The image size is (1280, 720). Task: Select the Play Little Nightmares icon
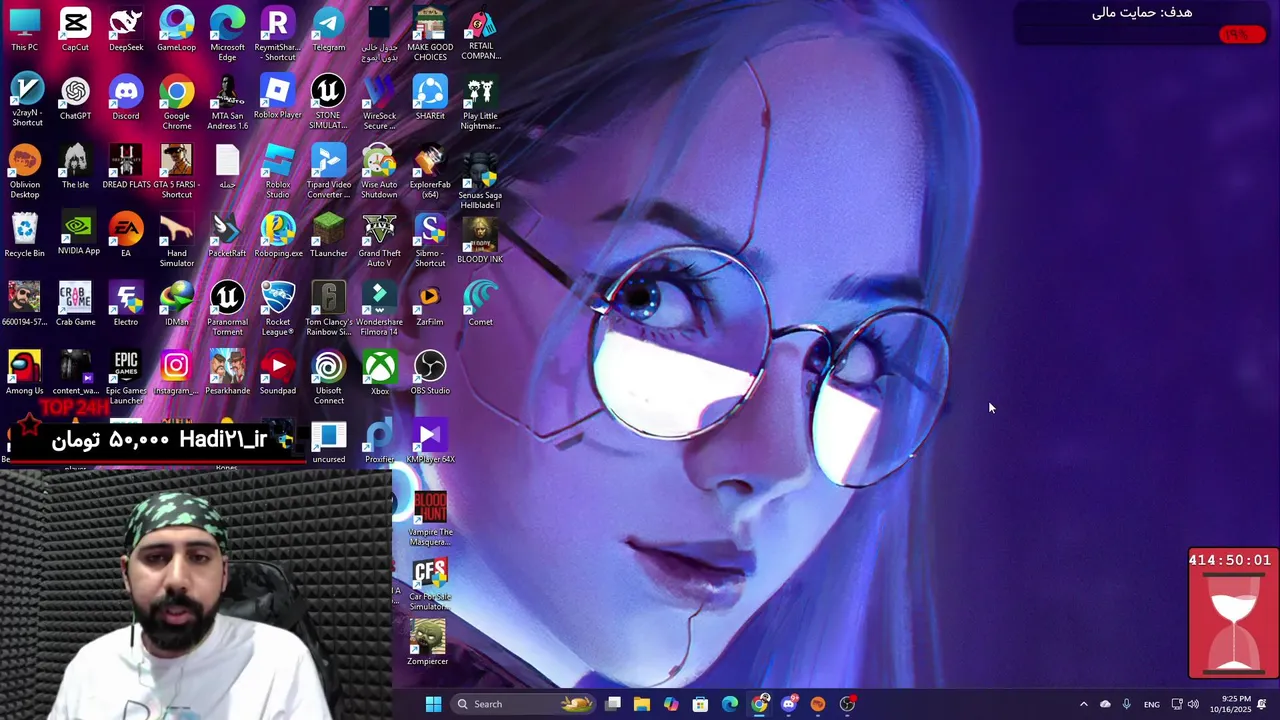click(480, 102)
